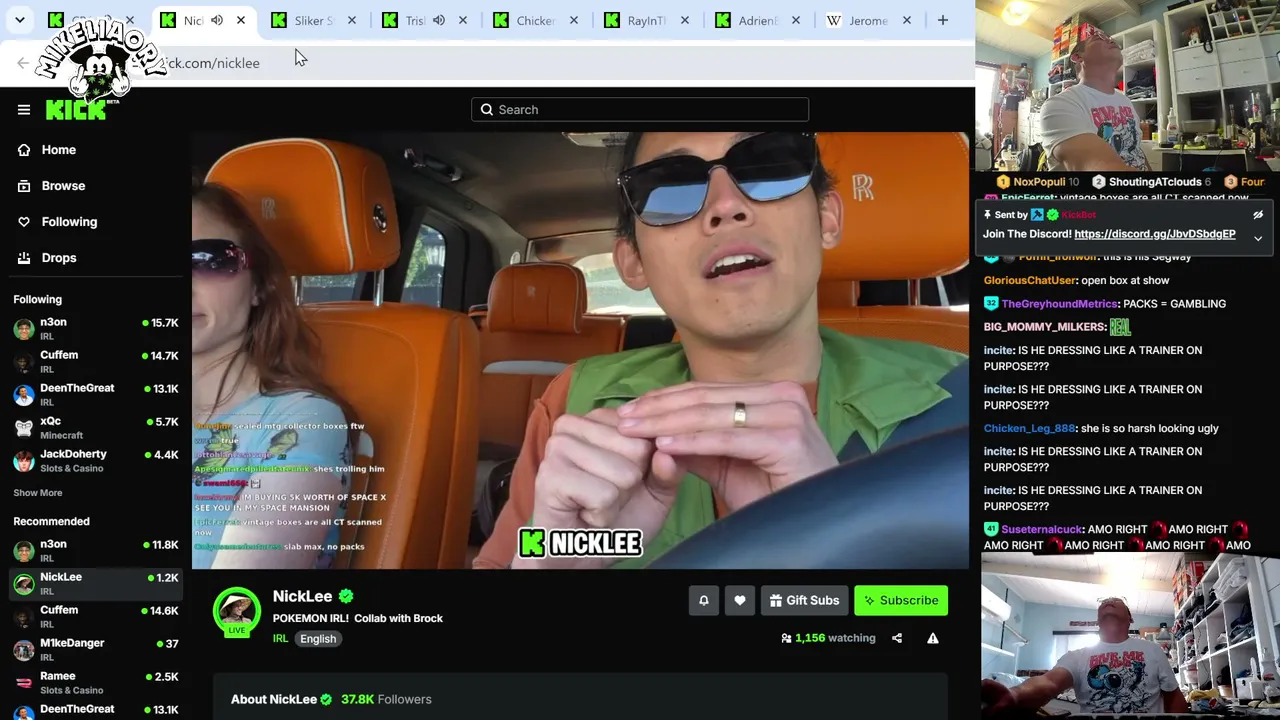Switch to the Chicken tab
This screenshot has height=720, width=1280.
tap(534, 20)
